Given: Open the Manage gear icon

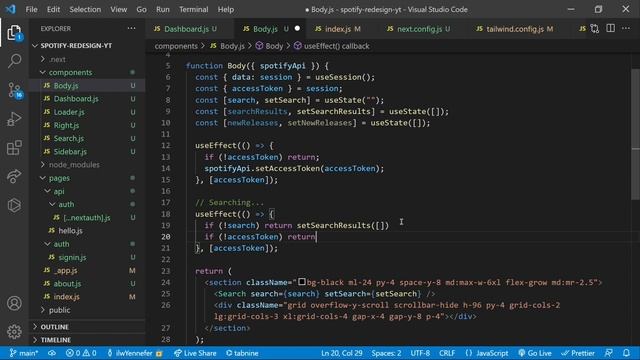Looking at the screenshot, I should pos(14,331).
